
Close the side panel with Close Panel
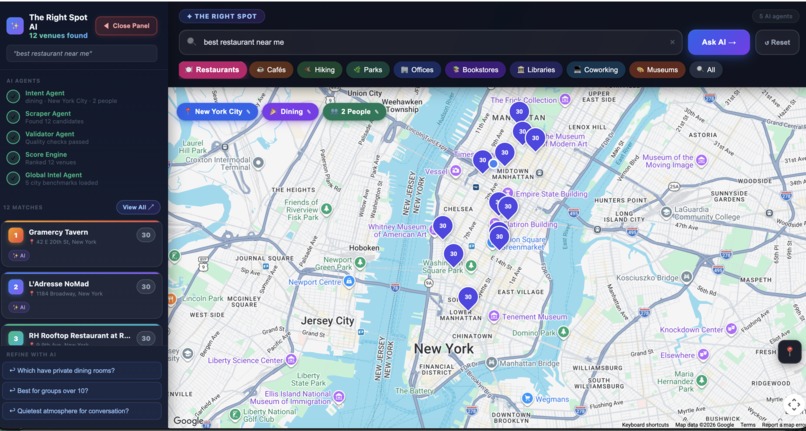click(x=126, y=26)
